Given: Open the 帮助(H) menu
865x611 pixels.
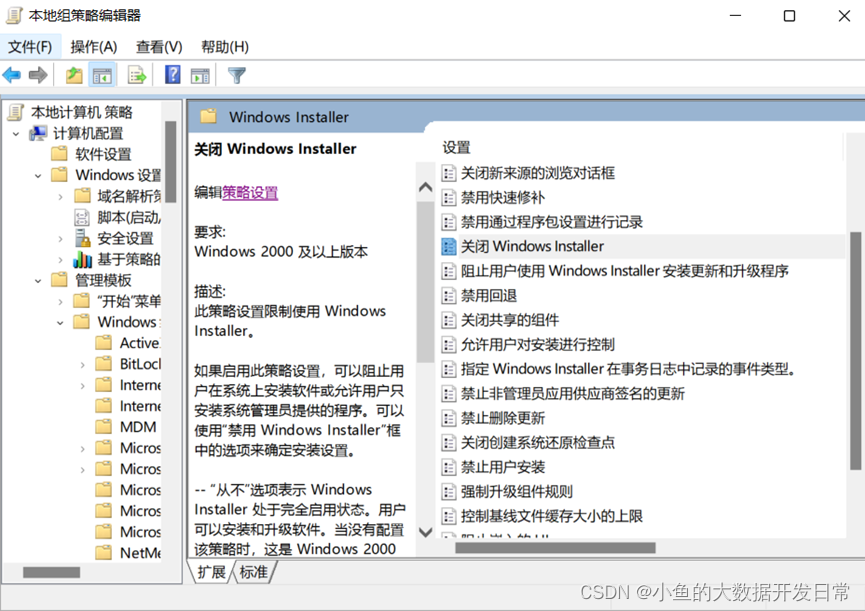Looking at the screenshot, I should 225,47.
